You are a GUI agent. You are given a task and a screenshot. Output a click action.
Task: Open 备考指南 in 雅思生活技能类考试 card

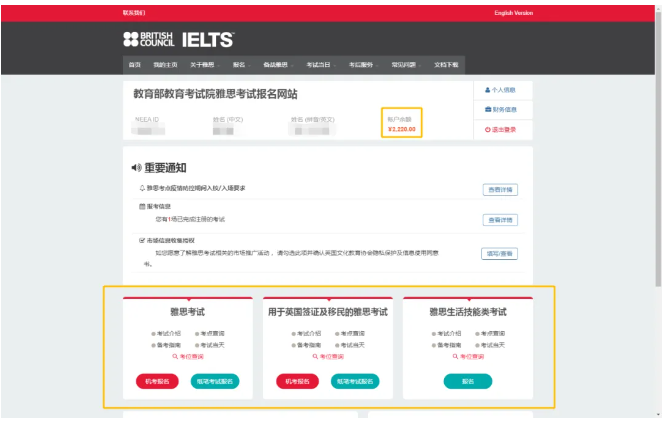click(449, 345)
